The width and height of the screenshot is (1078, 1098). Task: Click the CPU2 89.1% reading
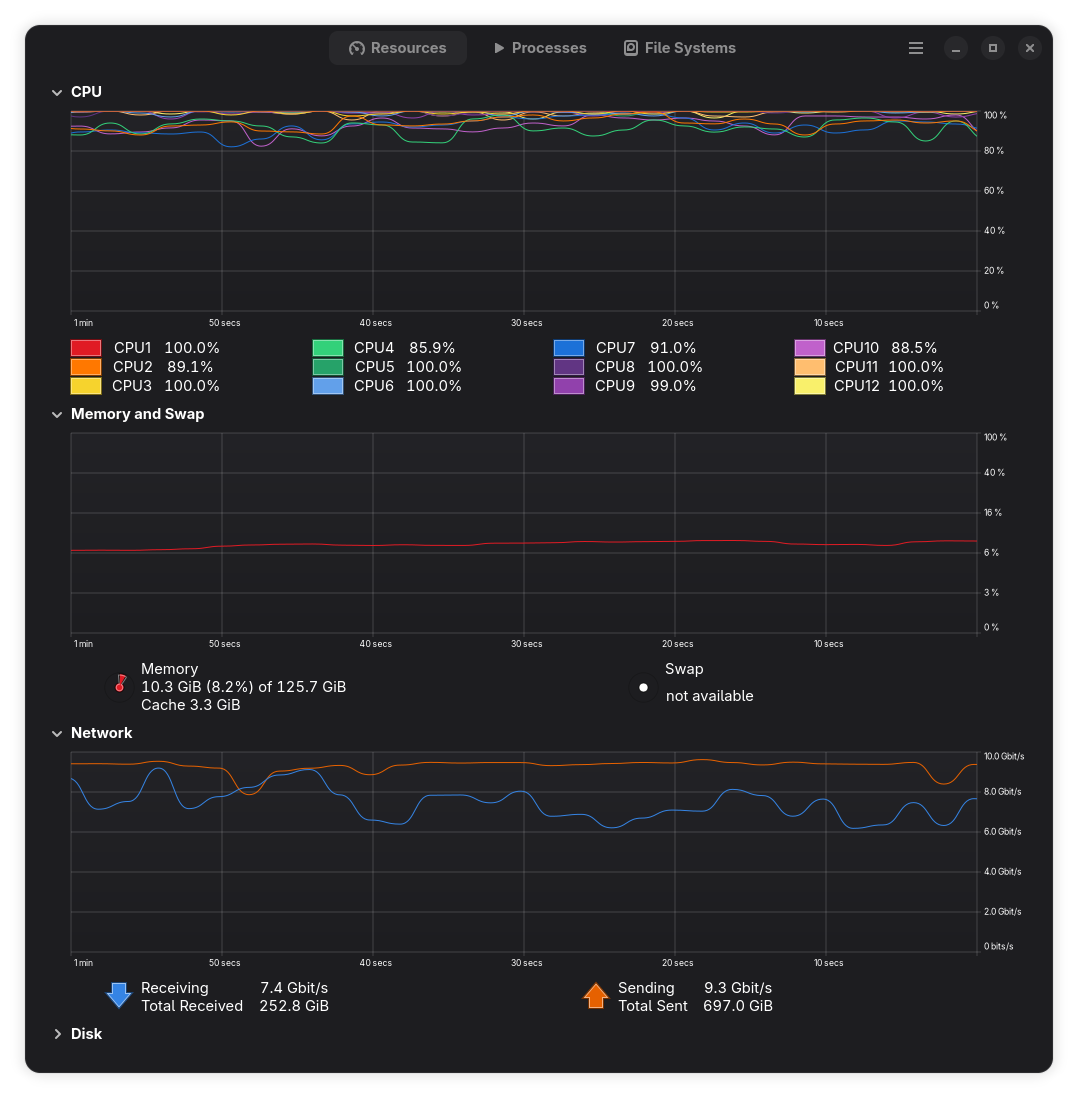[190, 367]
